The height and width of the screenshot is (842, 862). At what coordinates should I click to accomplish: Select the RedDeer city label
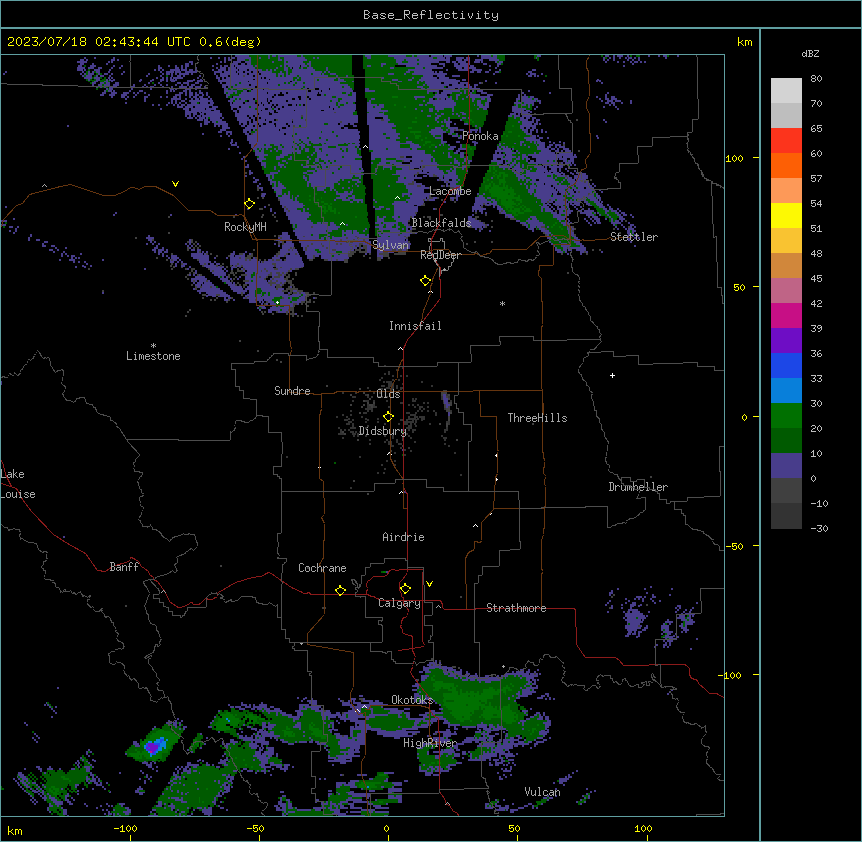[x=441, y=255]
